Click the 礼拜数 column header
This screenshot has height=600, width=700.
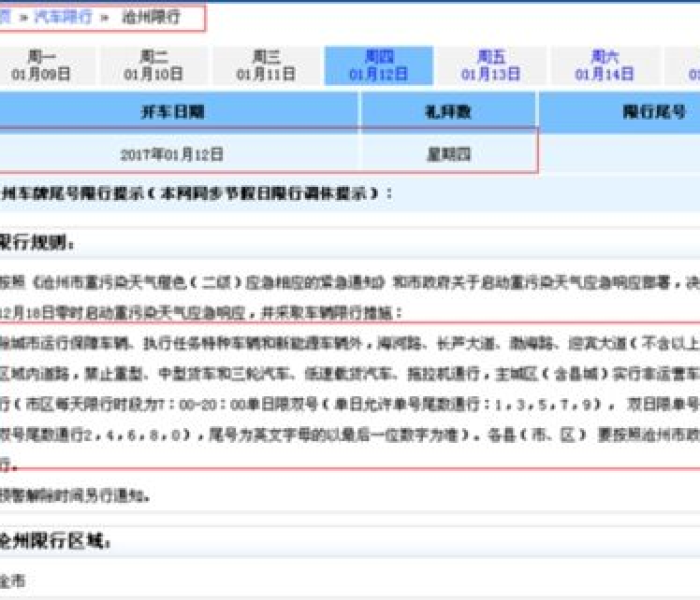448,112
